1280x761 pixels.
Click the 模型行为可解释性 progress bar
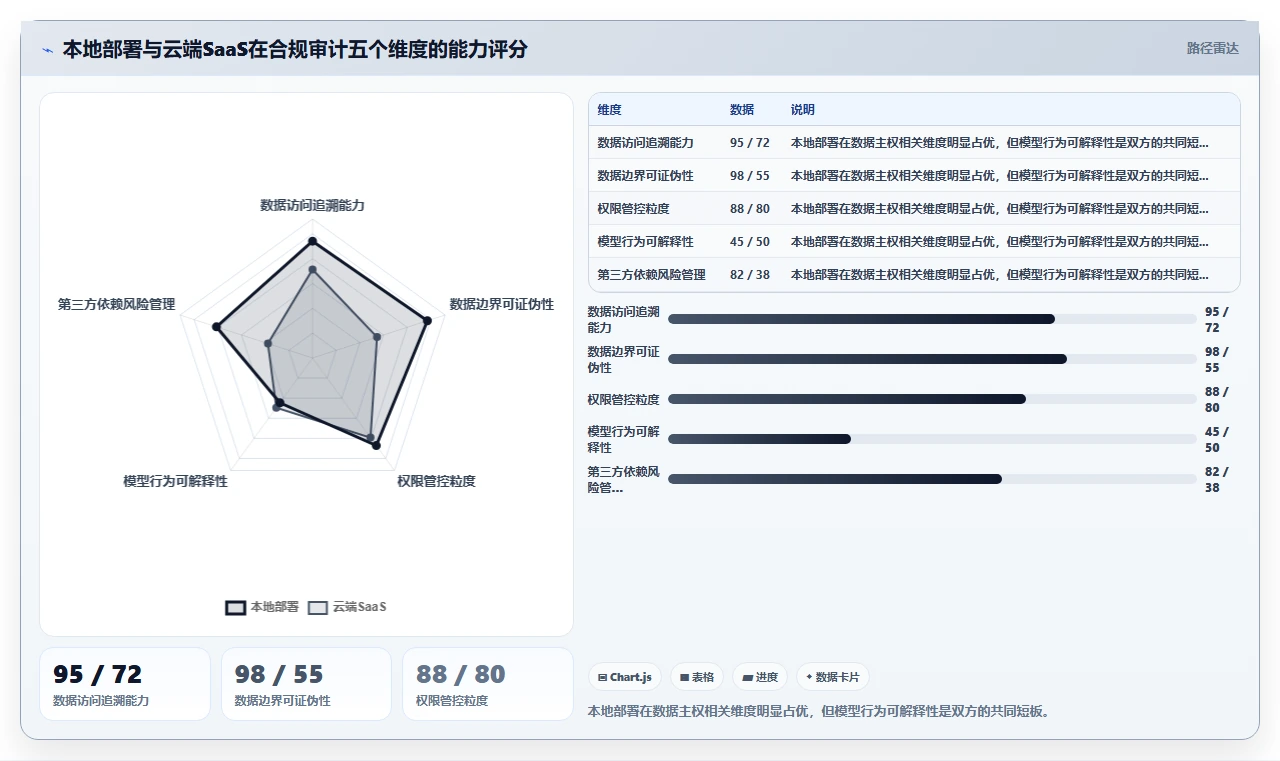click(x=932, y=439)
